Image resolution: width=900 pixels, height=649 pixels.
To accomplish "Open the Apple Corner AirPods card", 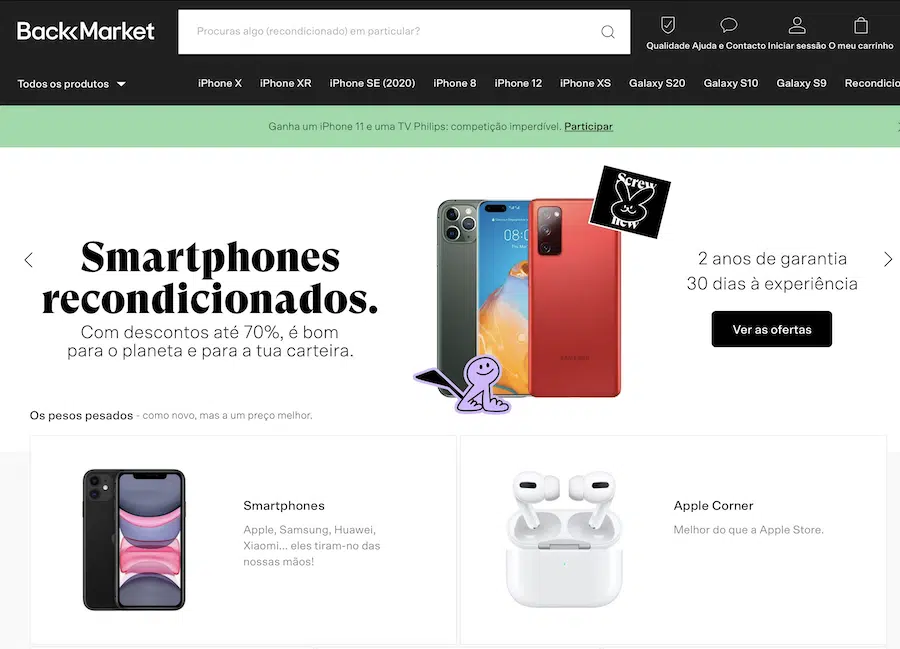I will [x=673, y=539].
